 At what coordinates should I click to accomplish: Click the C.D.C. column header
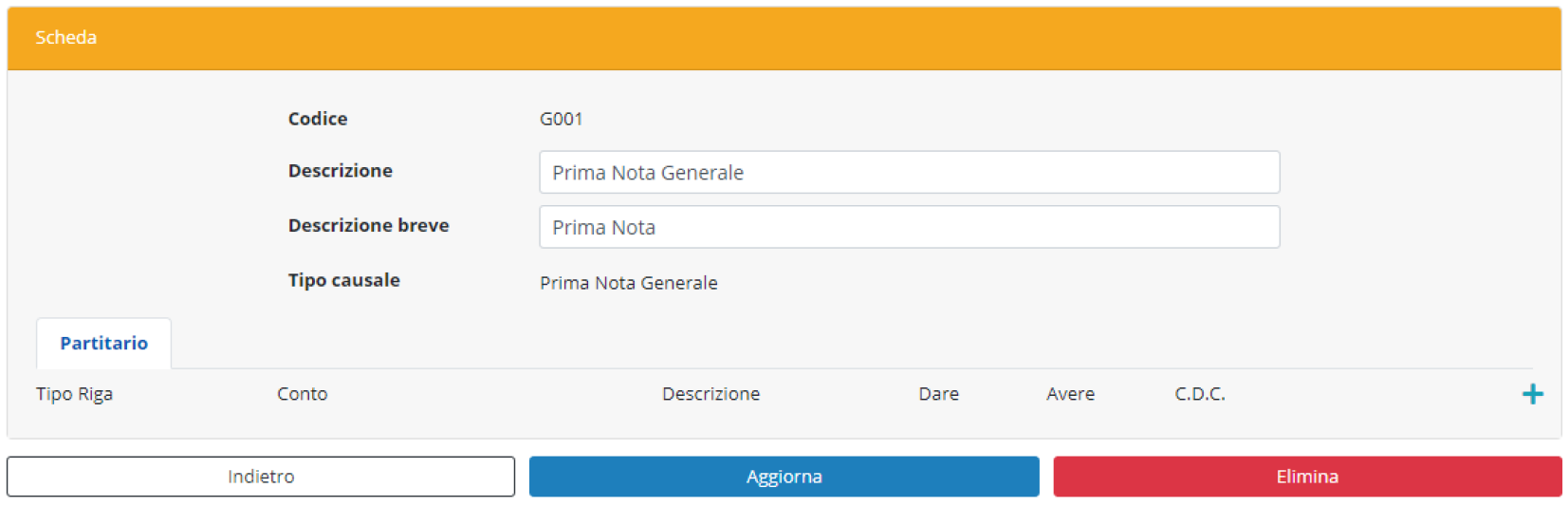[1199, 394]
